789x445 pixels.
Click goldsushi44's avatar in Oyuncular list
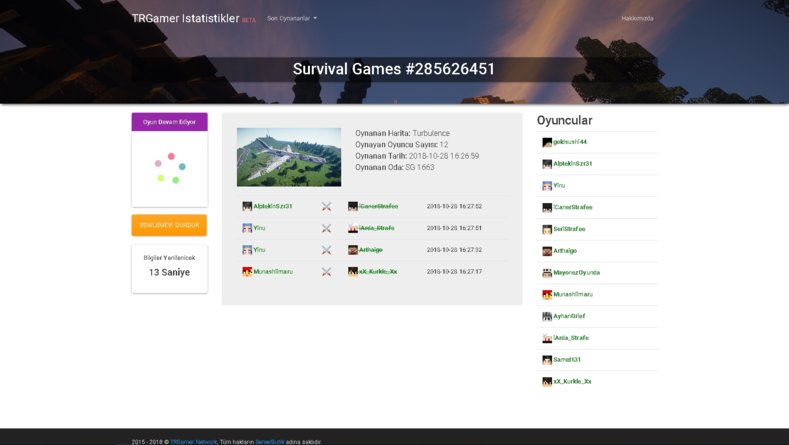[547, 142]
